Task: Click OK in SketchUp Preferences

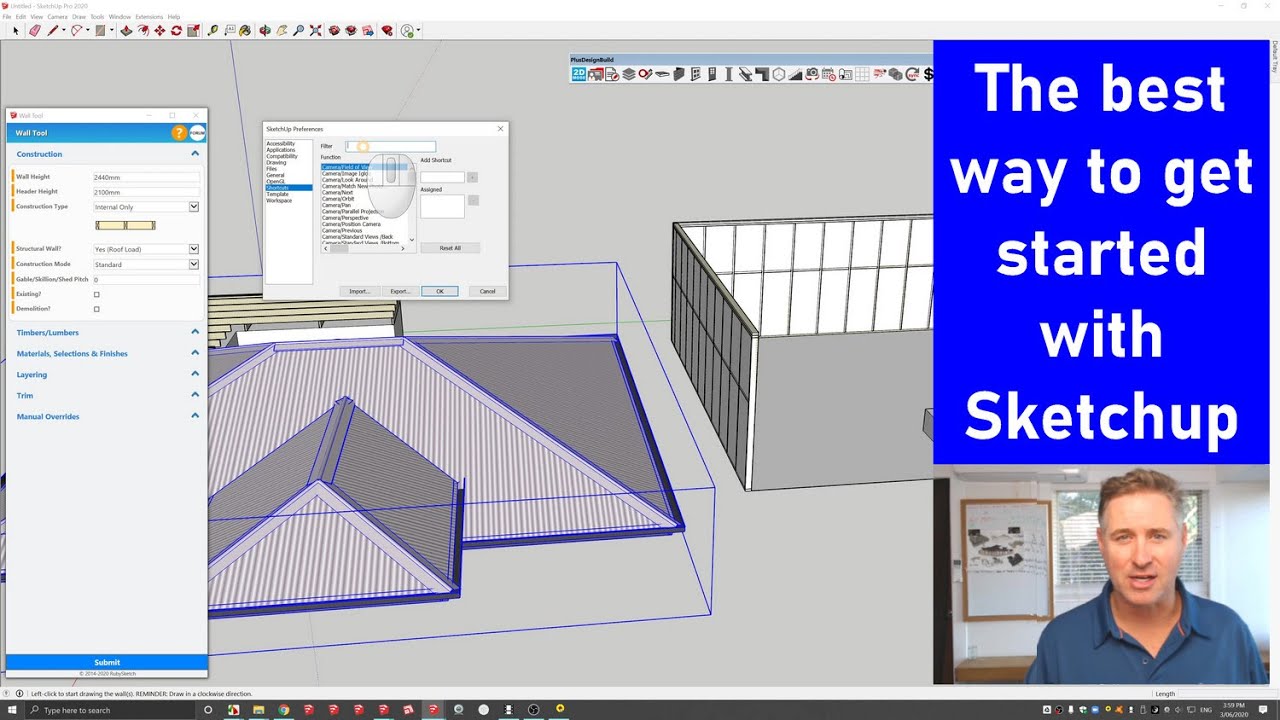Action: click(x=439, y=291)
